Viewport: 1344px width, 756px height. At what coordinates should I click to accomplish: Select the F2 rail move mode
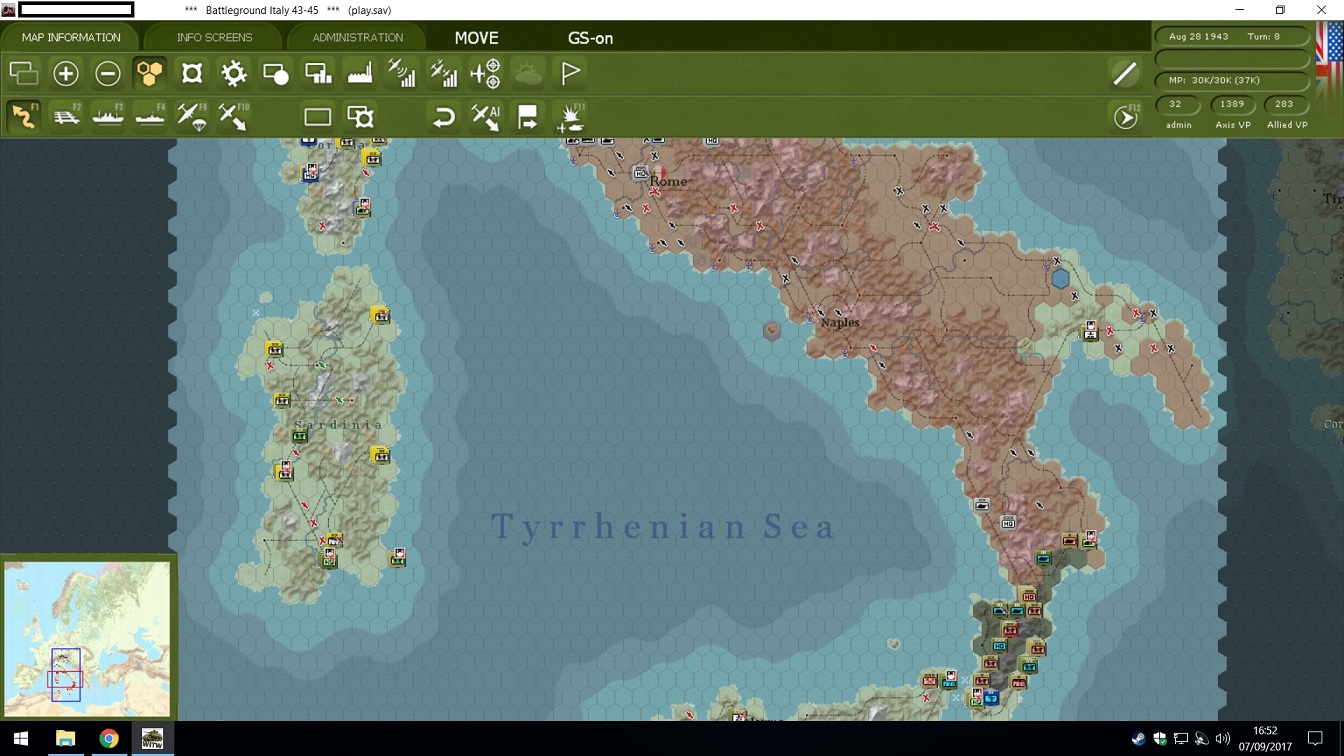pos(66,116)
